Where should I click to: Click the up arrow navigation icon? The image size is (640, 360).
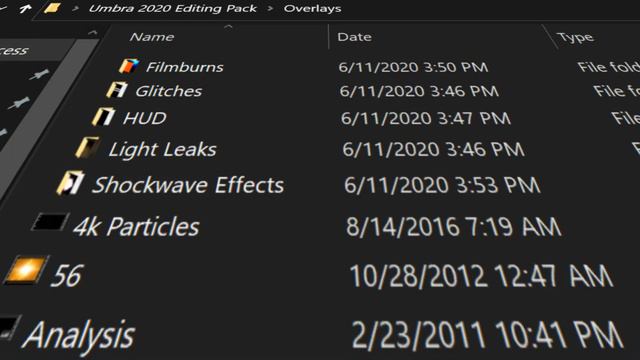tap(25, 8)
